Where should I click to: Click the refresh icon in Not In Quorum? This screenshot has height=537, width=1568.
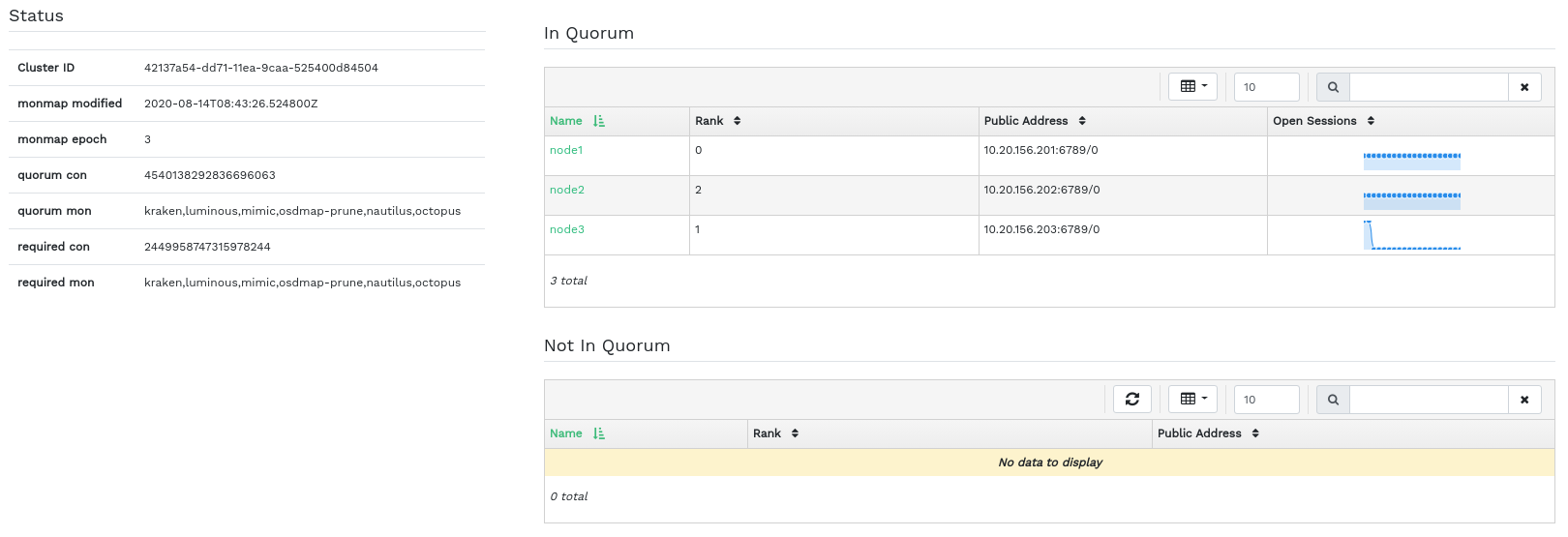(x=1131, y=399)
